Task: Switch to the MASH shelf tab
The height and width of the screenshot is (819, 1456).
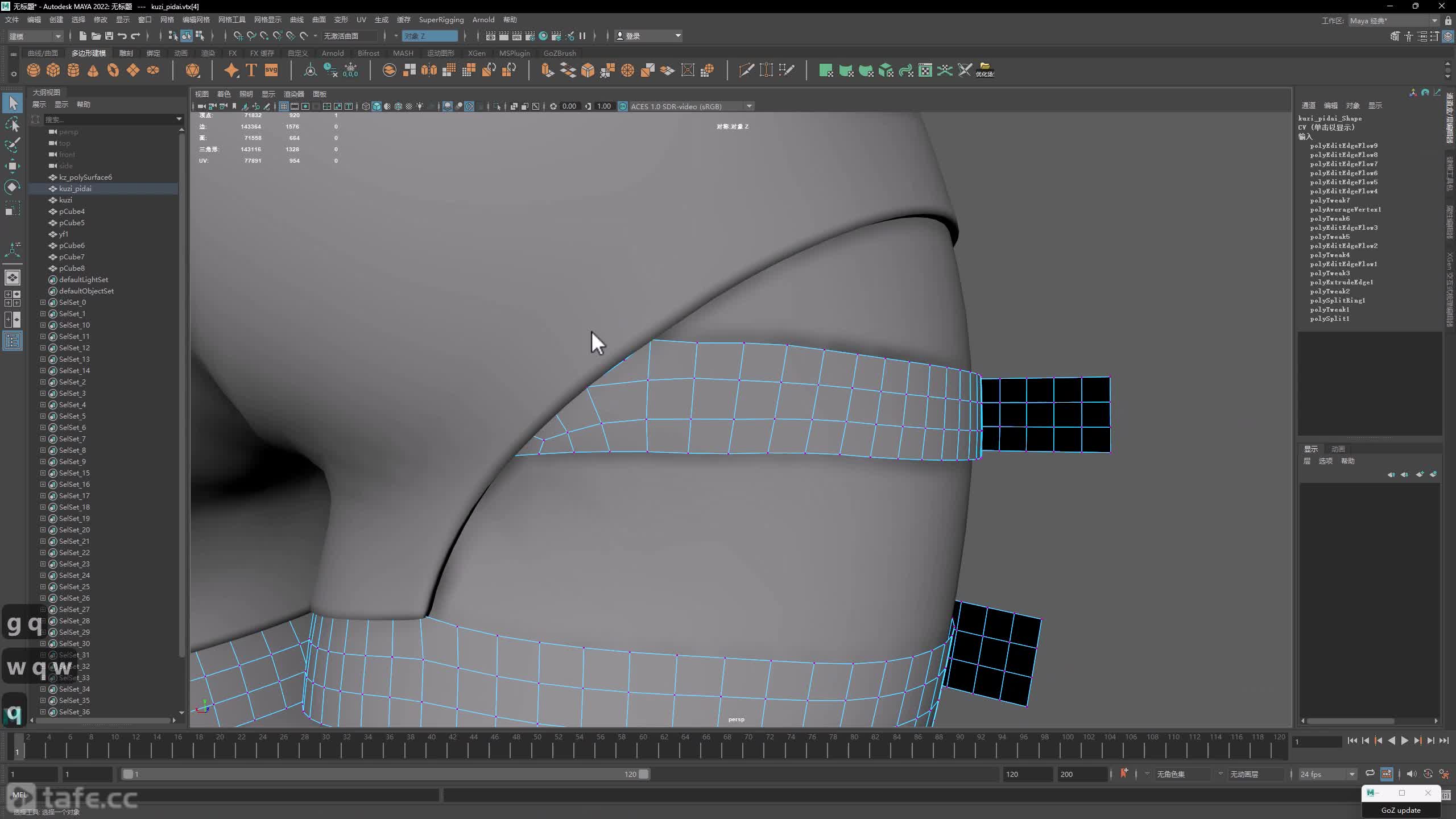Action: [x=403, y=53]
